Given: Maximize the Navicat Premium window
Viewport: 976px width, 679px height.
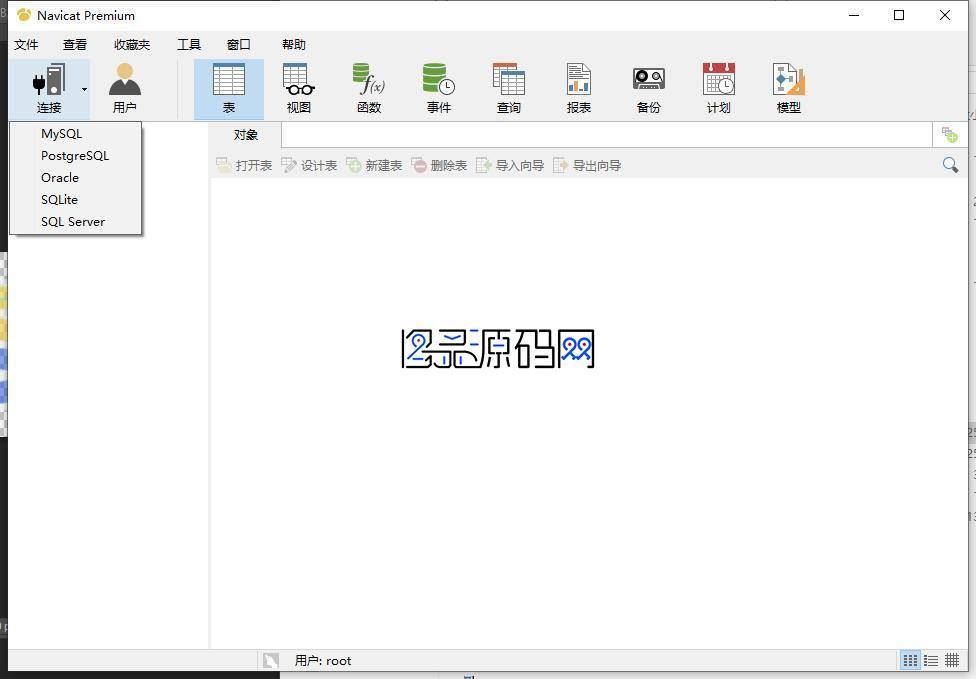Looking at the screenshot, I should point(899,15).
